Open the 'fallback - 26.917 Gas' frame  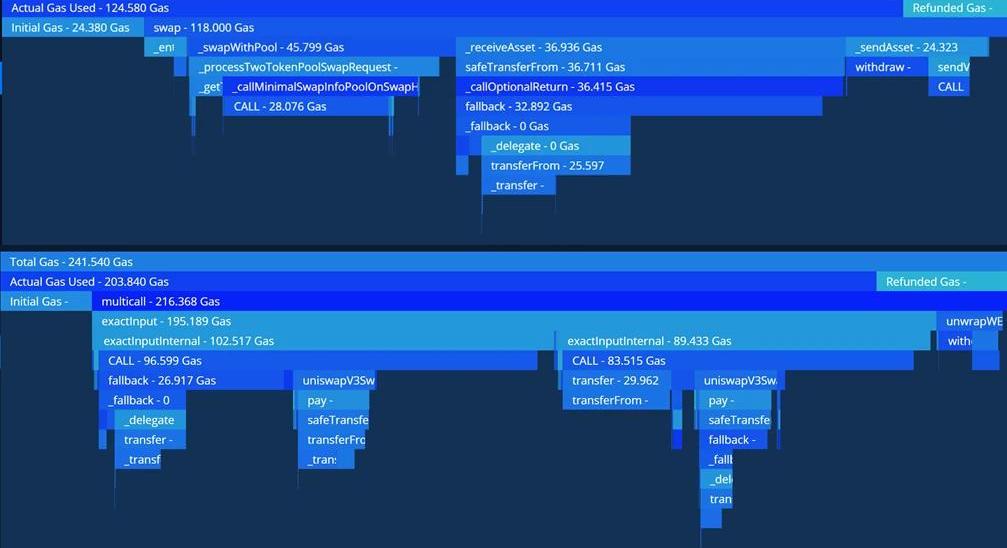pos(190,380)
